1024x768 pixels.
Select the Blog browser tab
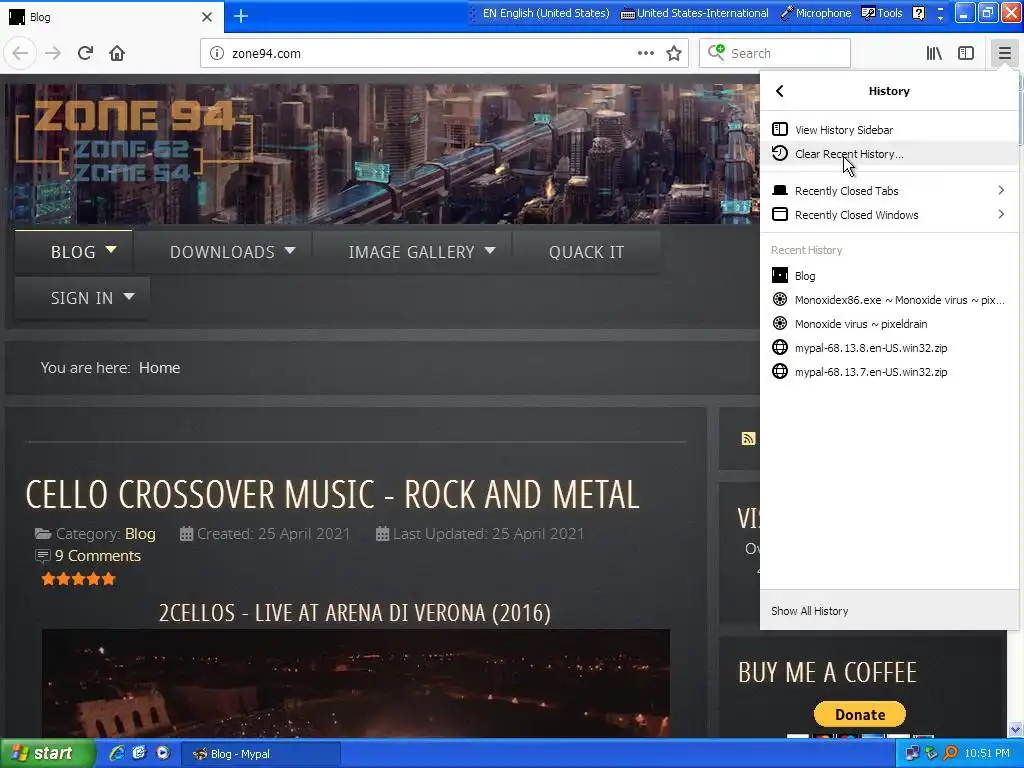point(111,17)
